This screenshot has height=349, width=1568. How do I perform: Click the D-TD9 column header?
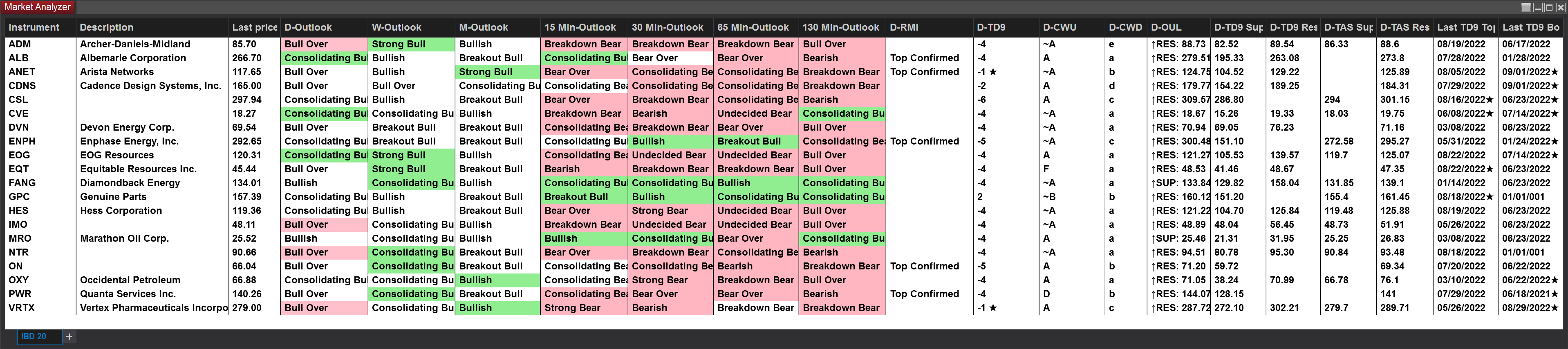click(x=1006, y=27)
